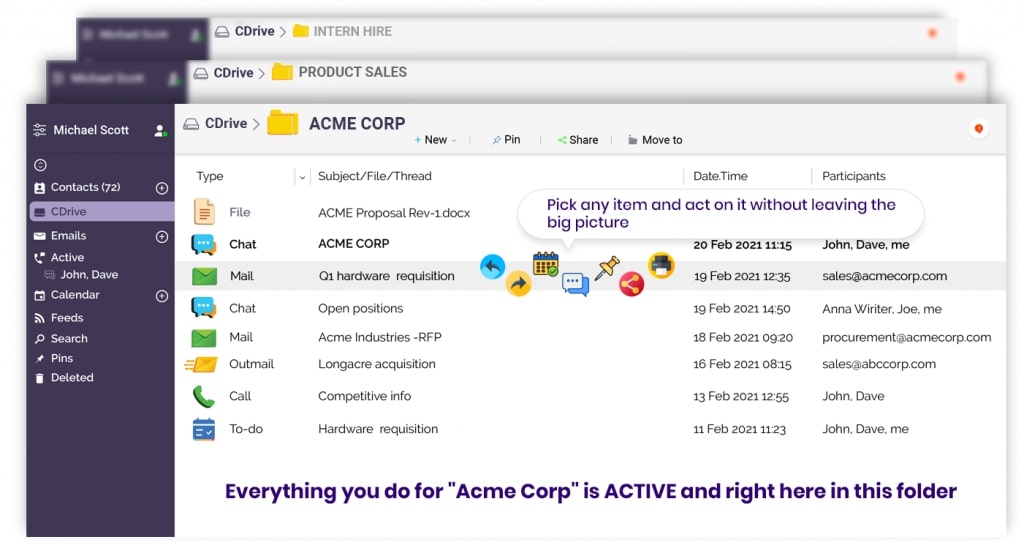Open the New dropdown menu
This screenshot has width=1024, height=545.
(436, 140)
